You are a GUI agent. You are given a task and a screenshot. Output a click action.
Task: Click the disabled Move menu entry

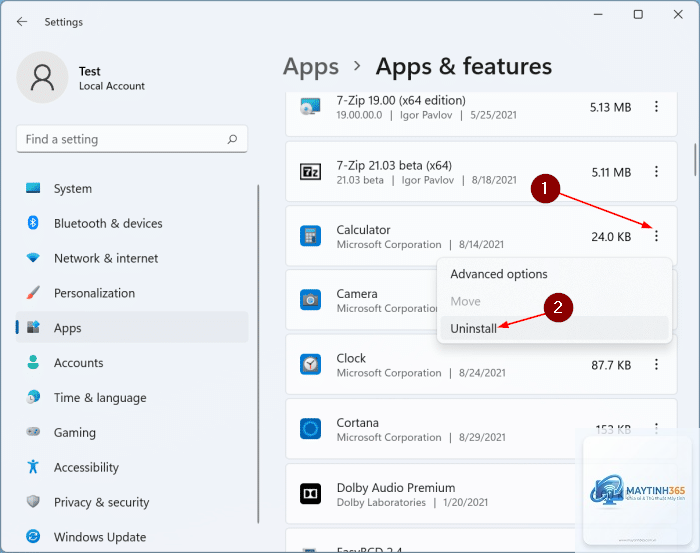(x=554, y=301)
